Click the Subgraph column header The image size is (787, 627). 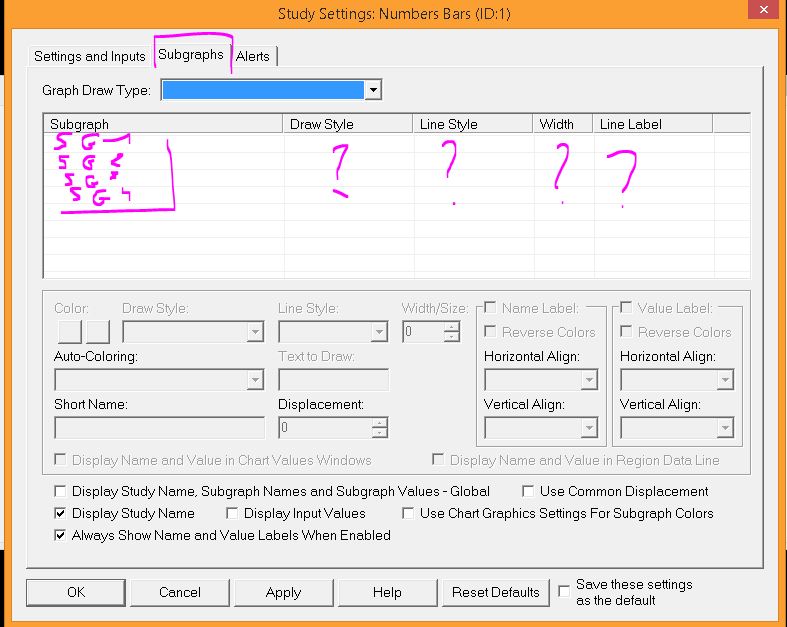pyautogui.click(x=164, y=124)
